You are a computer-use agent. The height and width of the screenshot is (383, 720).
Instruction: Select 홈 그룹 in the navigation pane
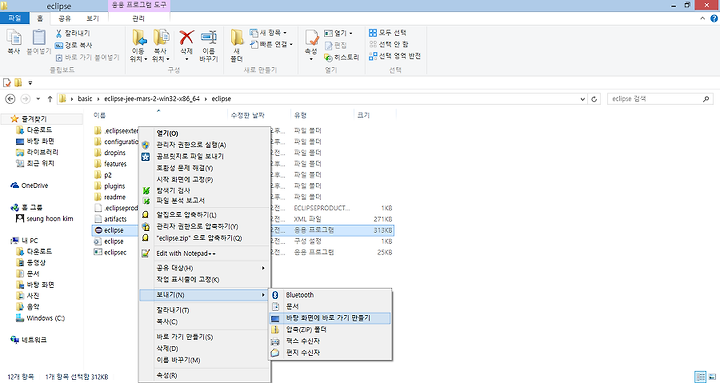[26, 208]
